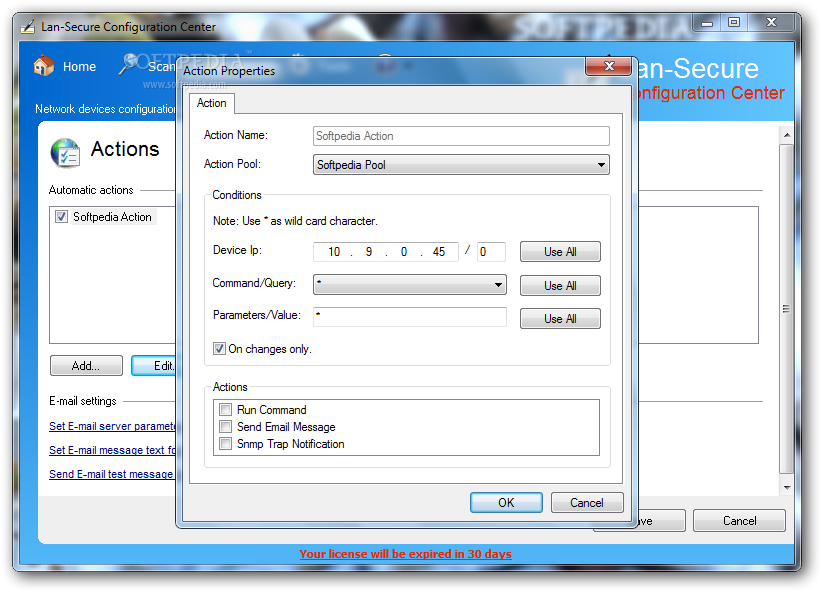Open the Command/Query dropdown

pyautogui.click(x=409, y=285)
